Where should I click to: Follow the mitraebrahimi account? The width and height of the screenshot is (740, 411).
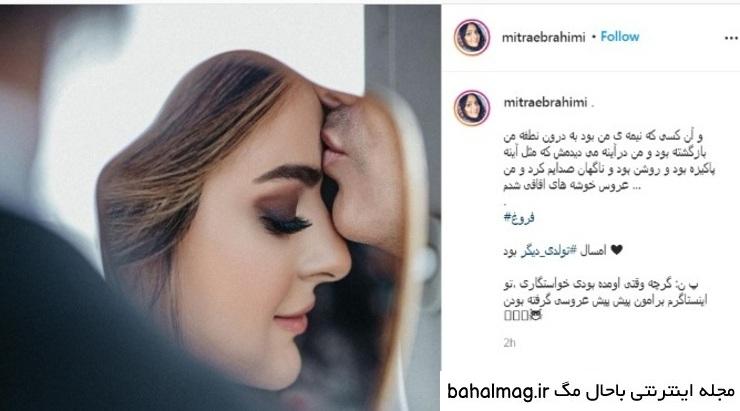[620, 37]
